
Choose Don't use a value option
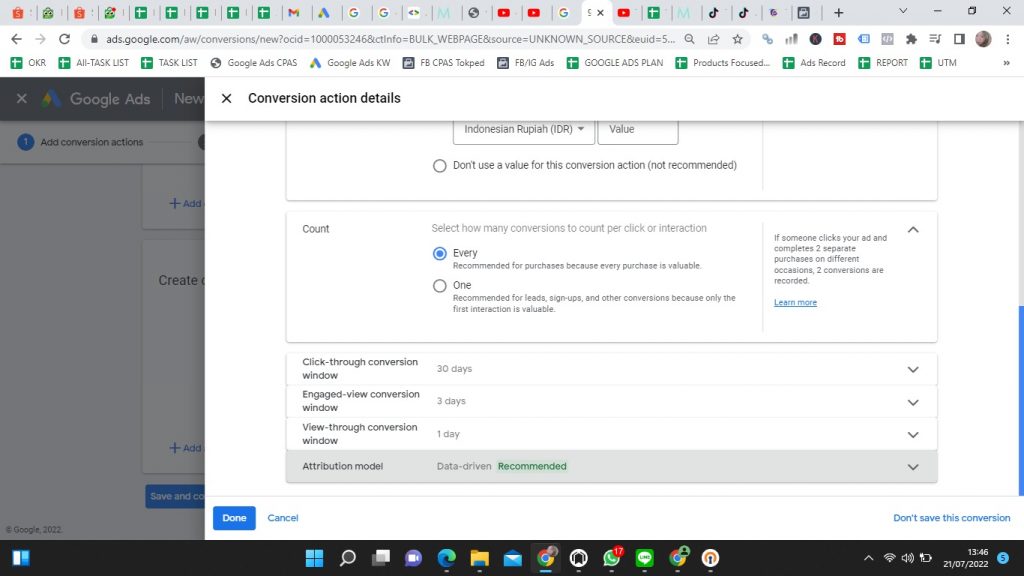coord(440,166)
